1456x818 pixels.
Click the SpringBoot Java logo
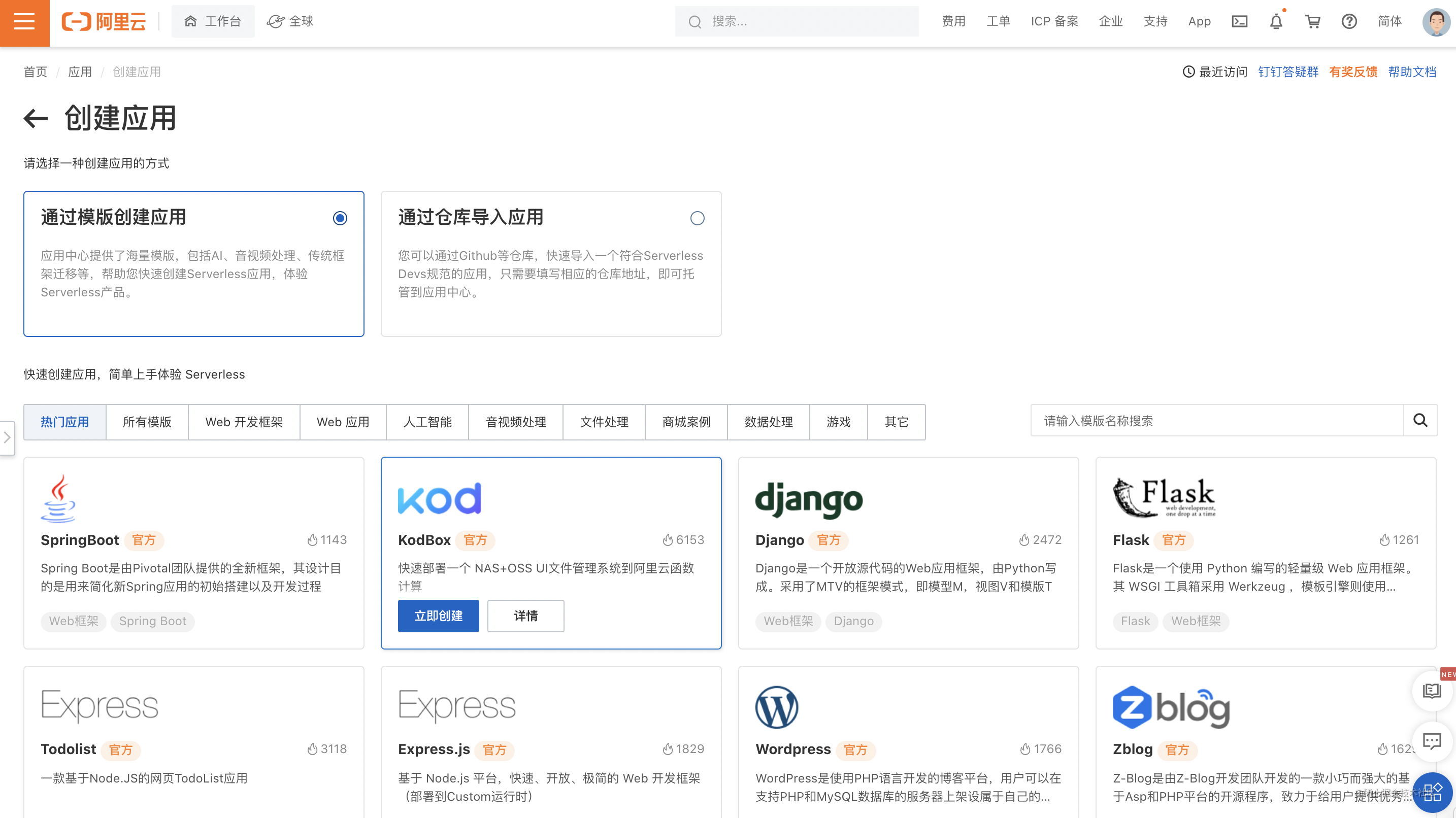tap(58, 498)
